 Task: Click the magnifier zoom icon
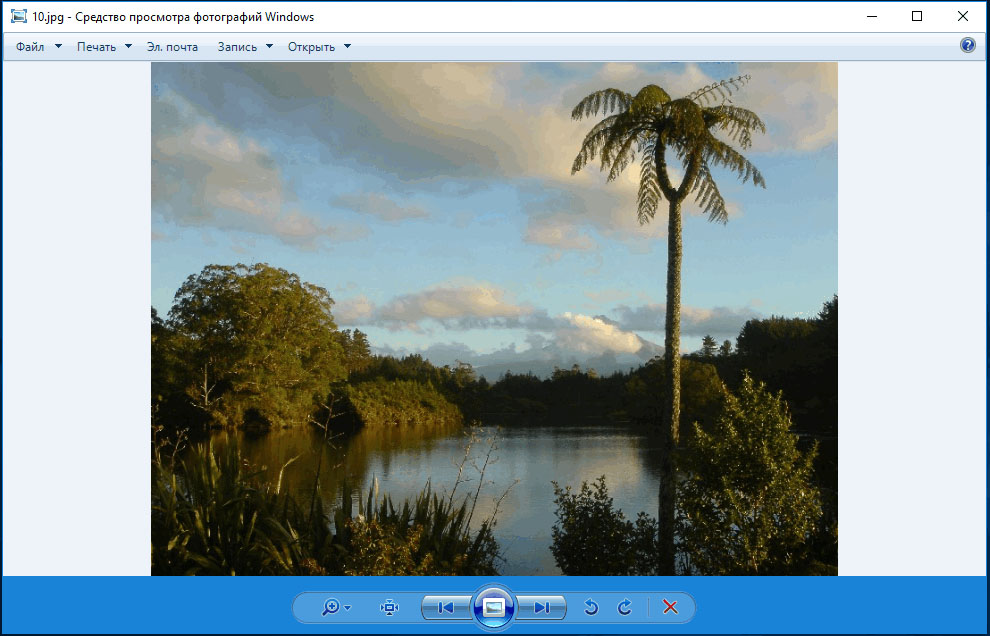point(331,607)
